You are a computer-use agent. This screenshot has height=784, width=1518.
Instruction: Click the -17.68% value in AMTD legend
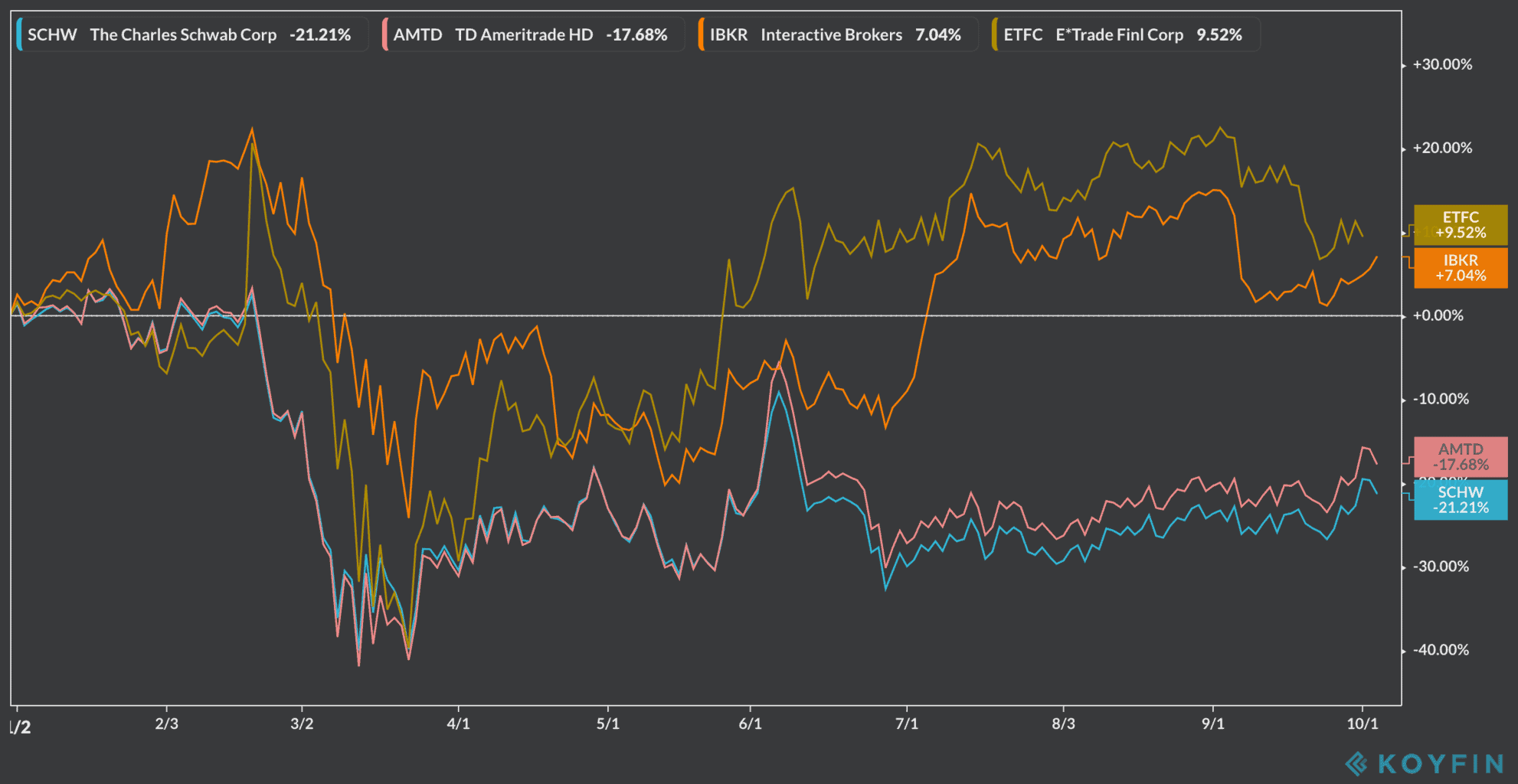coord(636,34)
